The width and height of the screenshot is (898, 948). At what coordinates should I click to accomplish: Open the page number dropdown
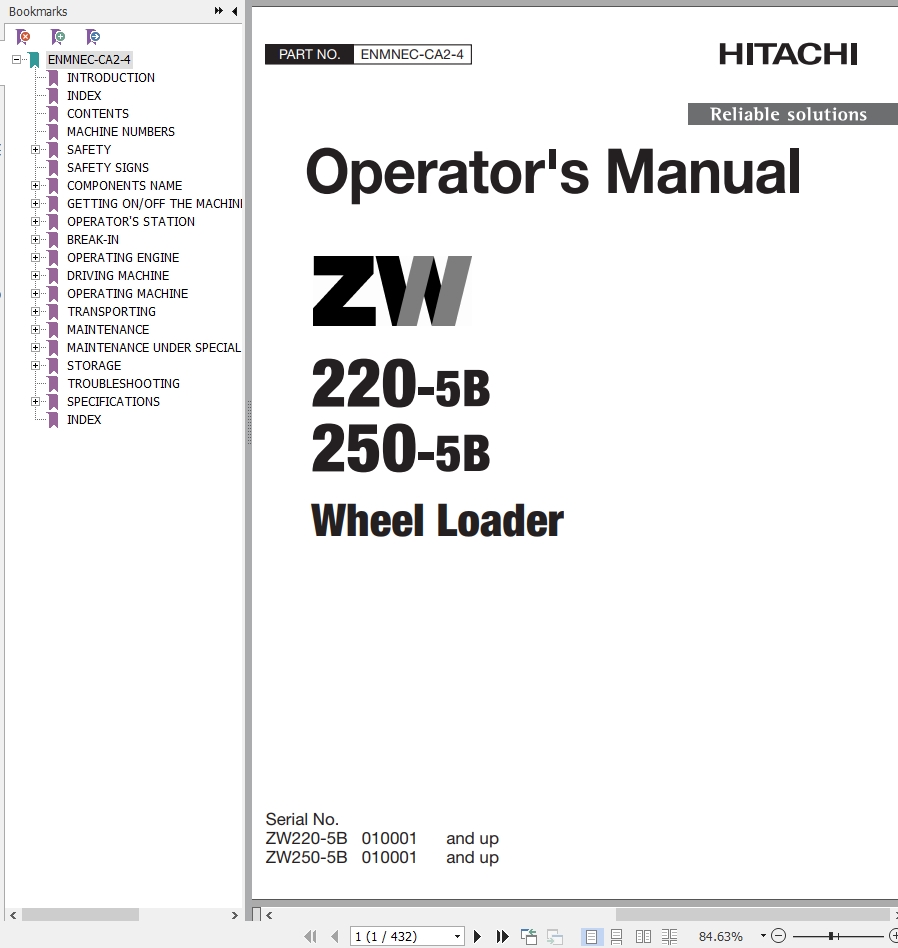[457, 937]
